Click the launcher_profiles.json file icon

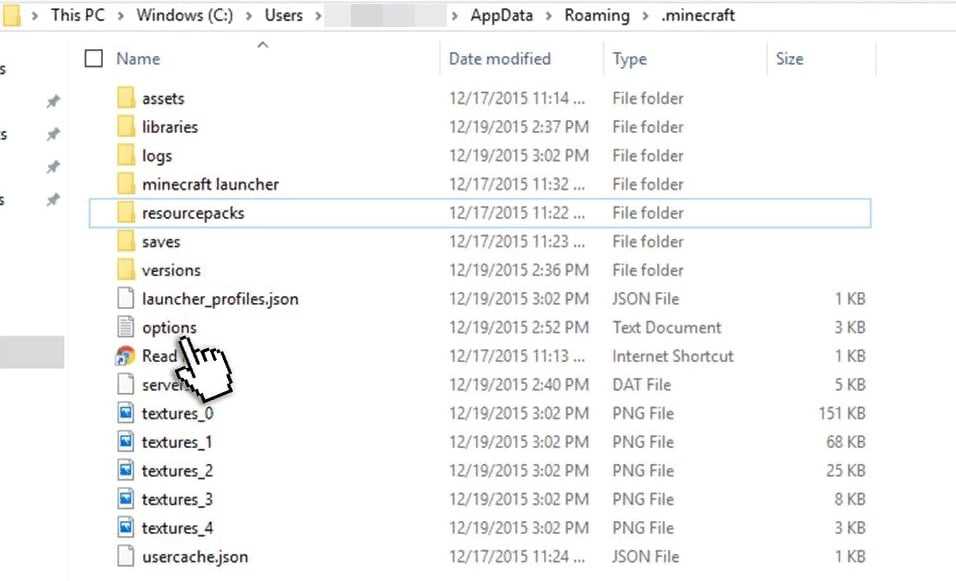point(125,299)
